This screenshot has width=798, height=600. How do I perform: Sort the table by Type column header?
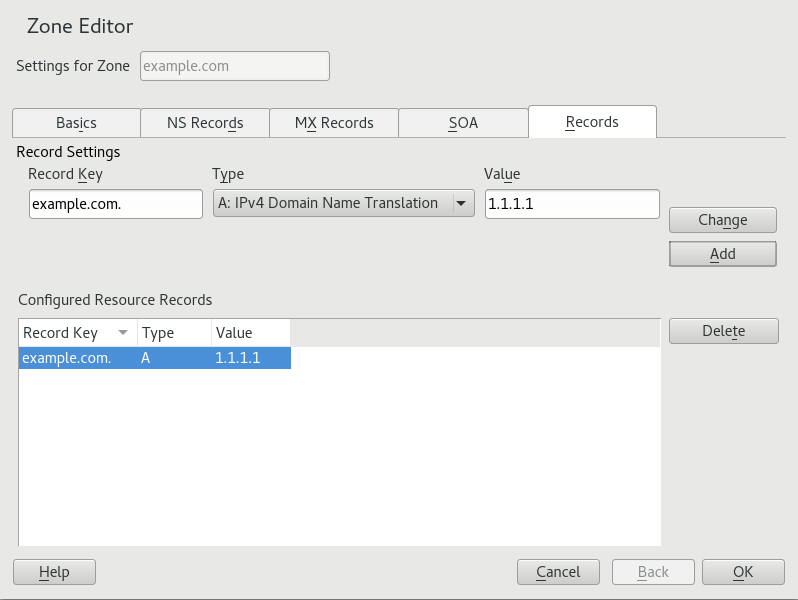tap(173, 333)
